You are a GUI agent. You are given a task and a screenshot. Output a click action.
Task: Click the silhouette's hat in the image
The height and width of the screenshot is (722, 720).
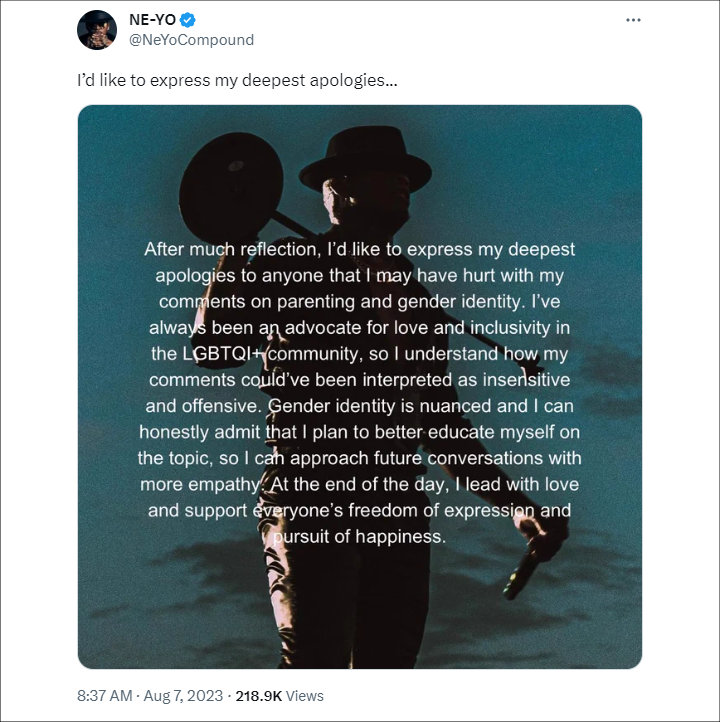366,159
